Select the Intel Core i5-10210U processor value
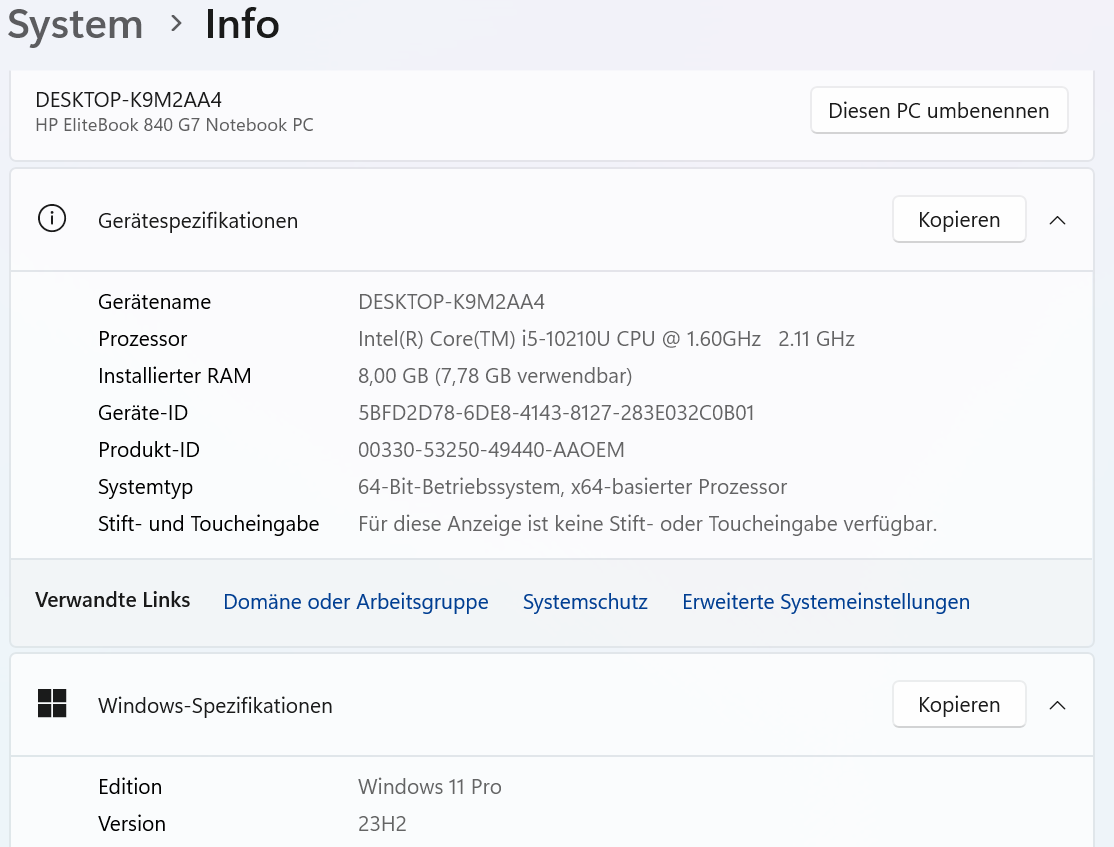The image size is (1114, 847). (606, 339)
